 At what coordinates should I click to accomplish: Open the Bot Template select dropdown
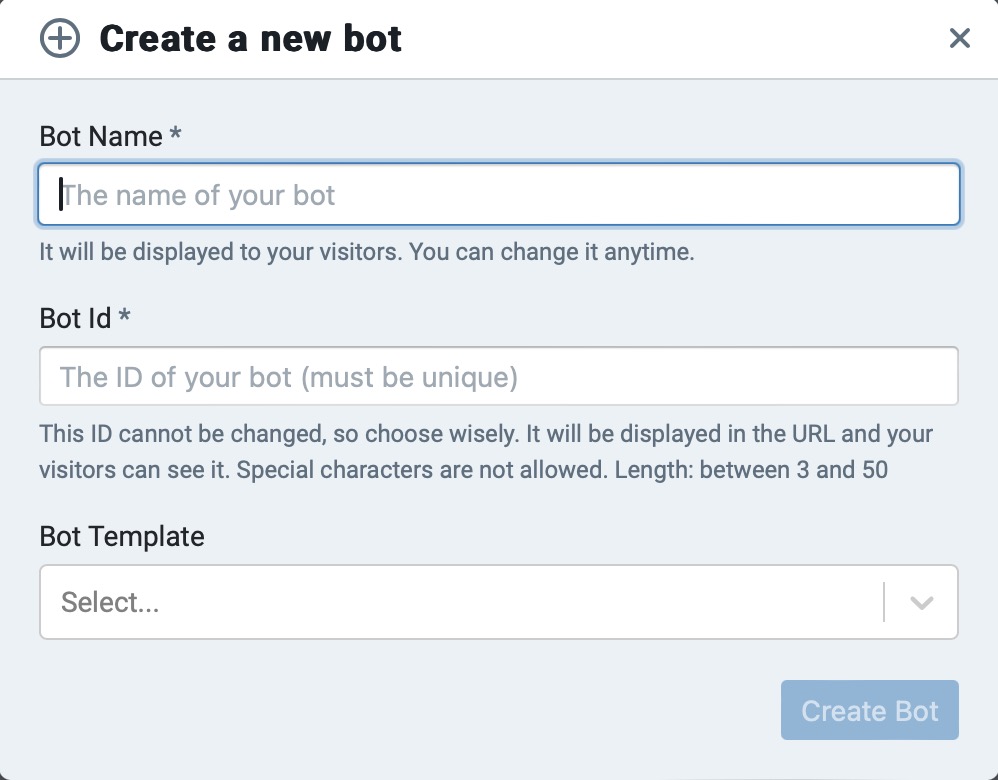point(498,602)
